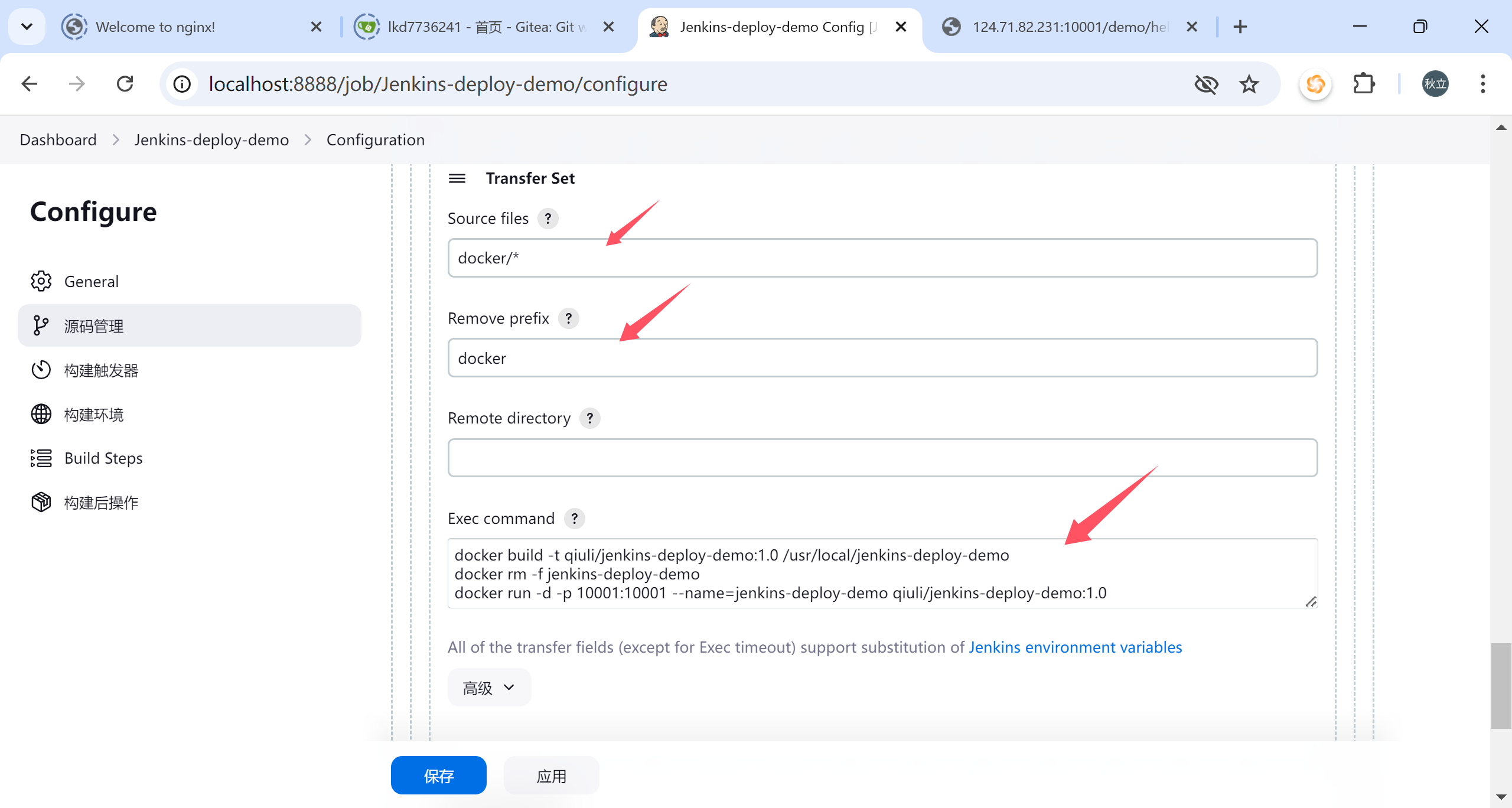Open the browser extensions puzzle icon
Screen dimensions: 1512x808
1364,84
